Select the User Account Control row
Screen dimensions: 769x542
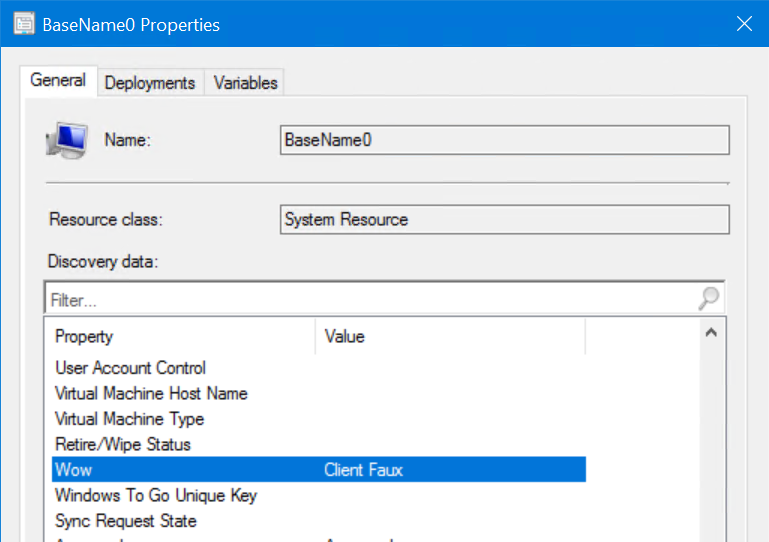point(130,368)
